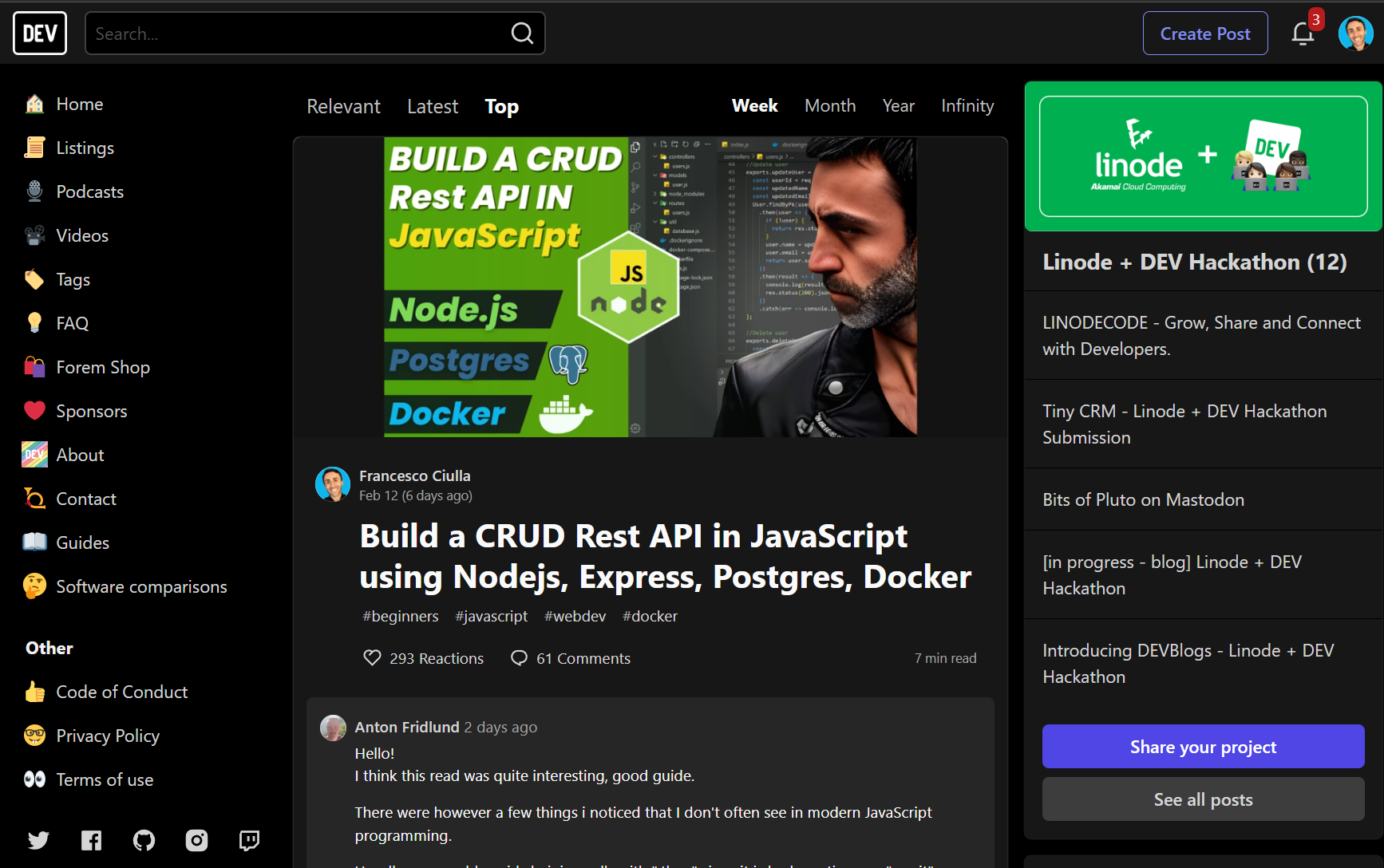Open DEV's Twitch icon
This screenshot has width=1384, height=868.
[249, 840]
